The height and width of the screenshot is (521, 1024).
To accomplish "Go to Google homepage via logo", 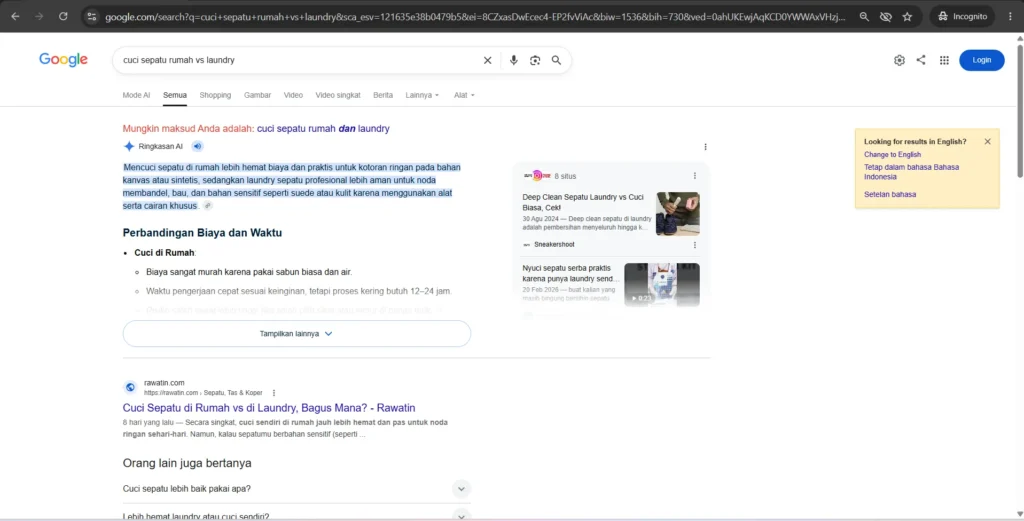I will [63, 59].
